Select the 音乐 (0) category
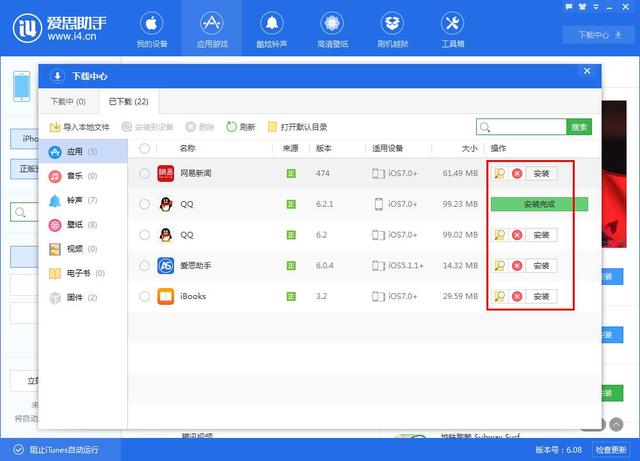 pos(83,176)
